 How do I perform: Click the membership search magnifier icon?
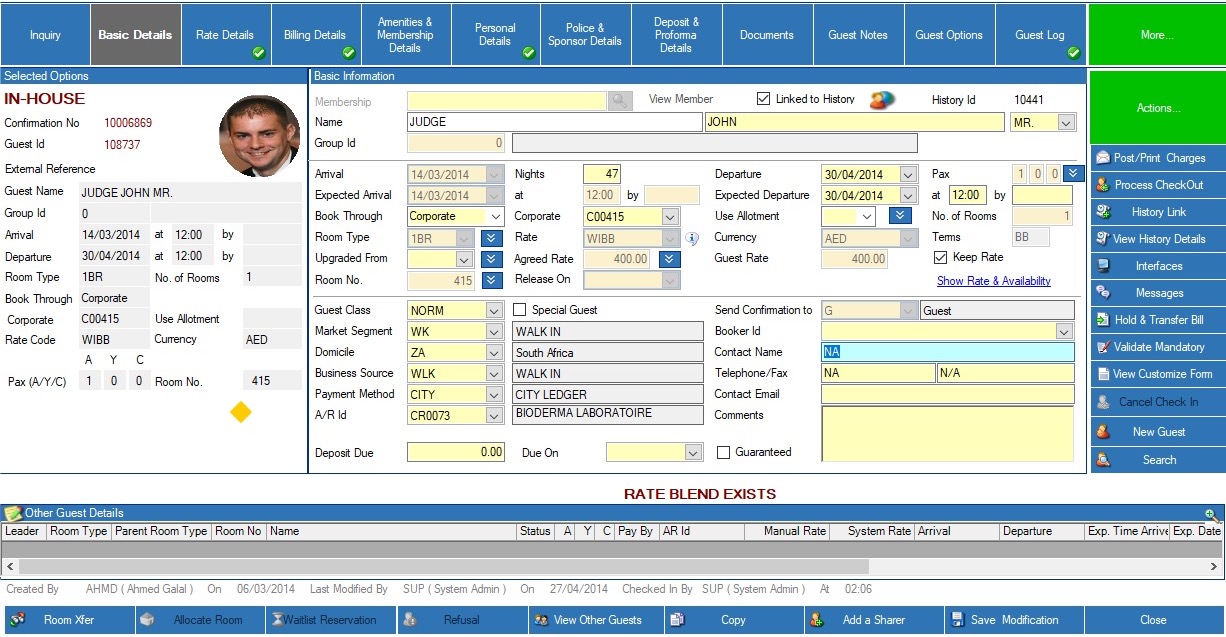click(621, 101)
